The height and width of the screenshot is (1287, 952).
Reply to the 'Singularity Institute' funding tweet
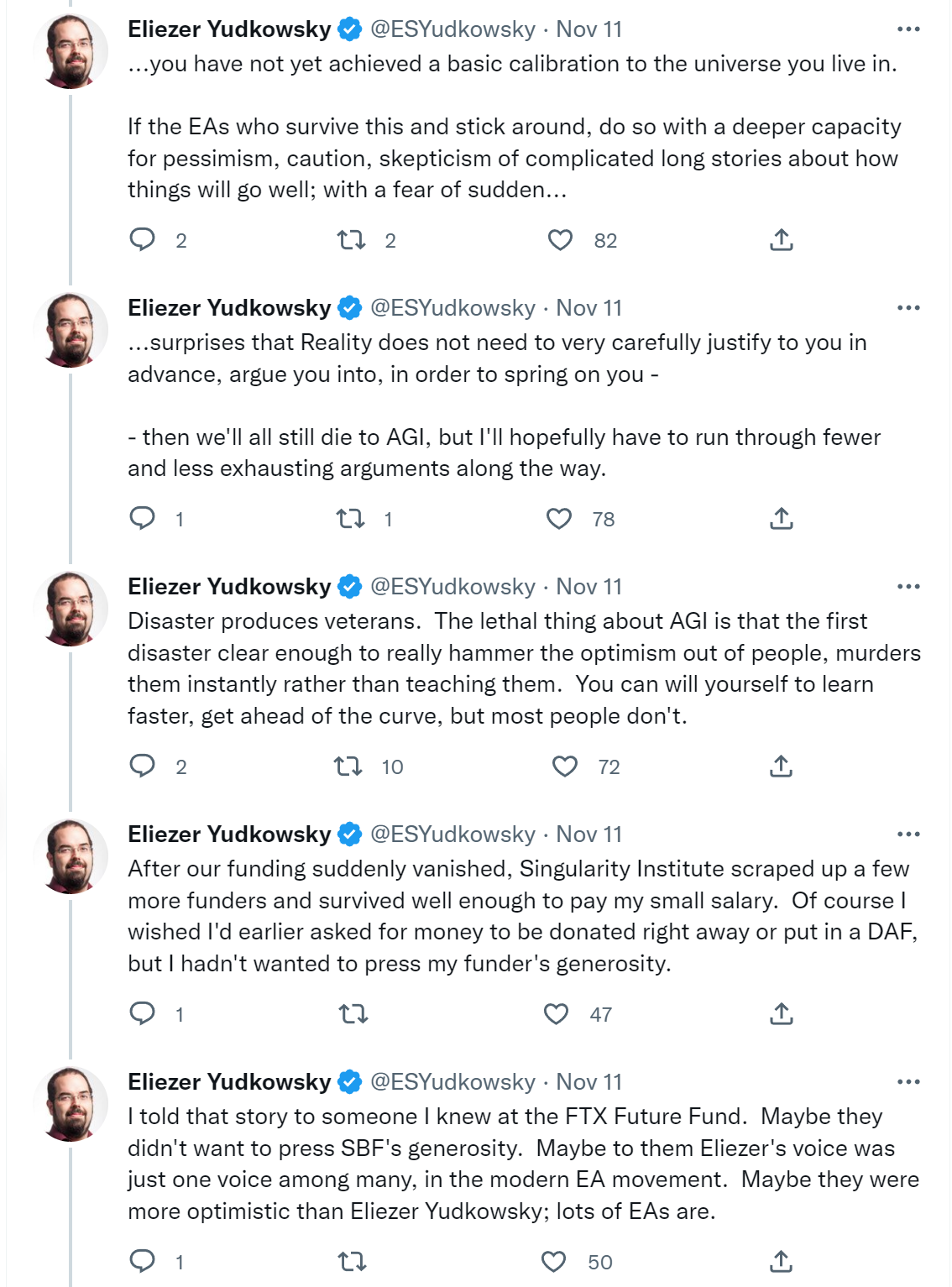(x=143, y=1014)
